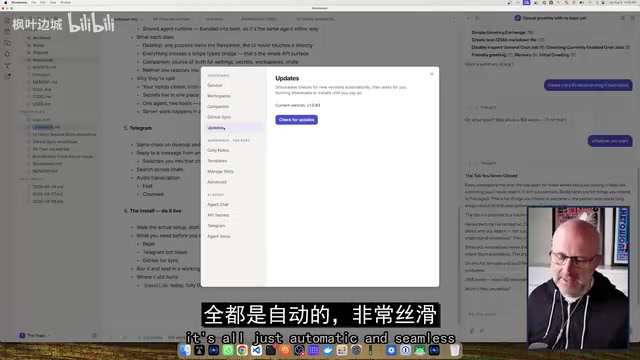Expand the Areas folder in file tree
The image size is (640, 360).
tap(38, 45)
